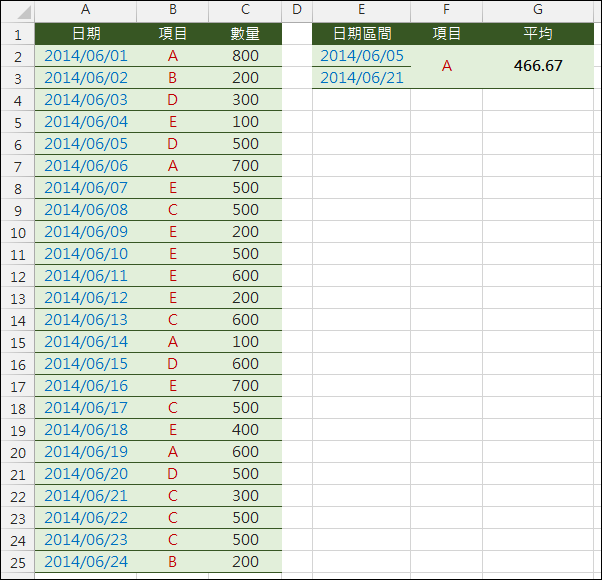Click date 2014/06/21 in column A
Viewport: 602px width, 580px height.
[x=86, y=496]
